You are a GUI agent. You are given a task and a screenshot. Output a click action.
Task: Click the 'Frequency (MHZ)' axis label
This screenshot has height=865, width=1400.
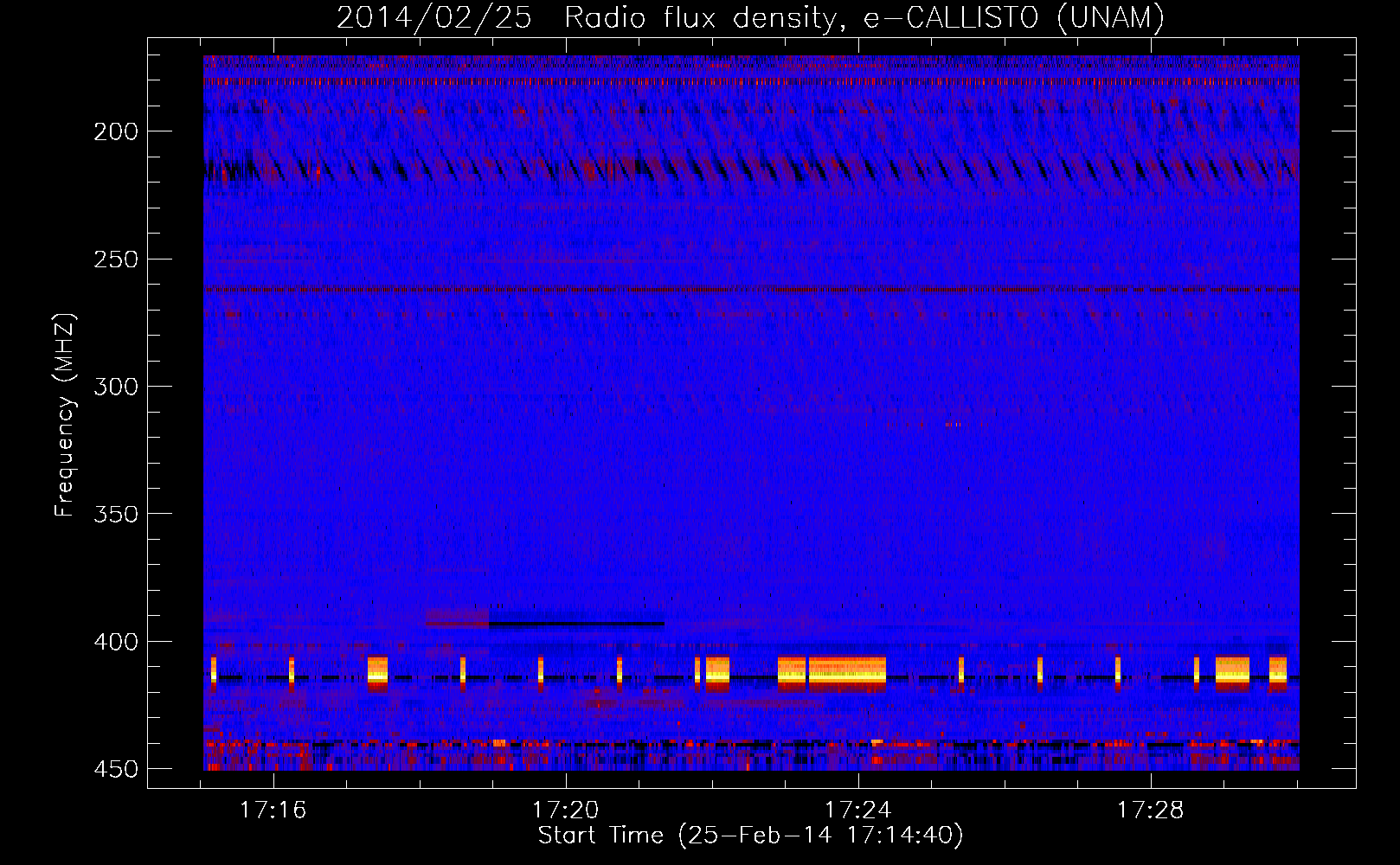click(x=65, y=415)
